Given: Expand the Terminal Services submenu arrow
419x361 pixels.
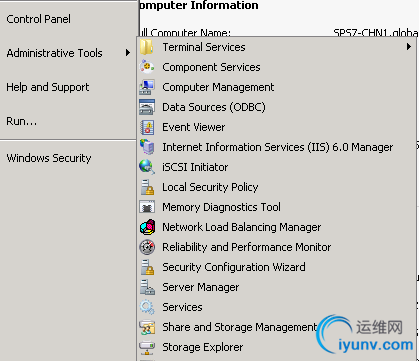Looking at the screenshot, I should point(409,47).
